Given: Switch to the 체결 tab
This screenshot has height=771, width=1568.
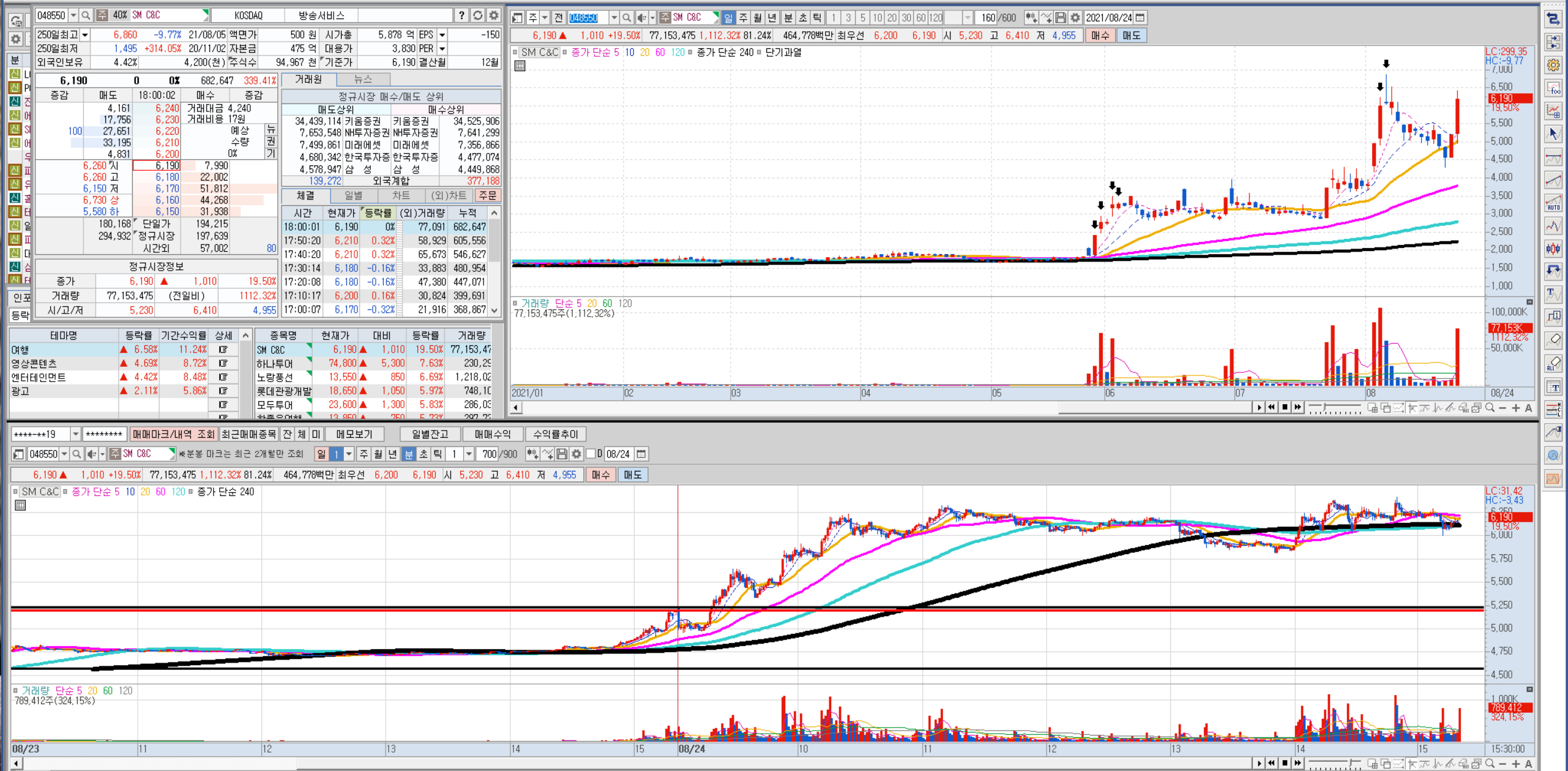Looking at the screenshot, I should click(x=305, y=195).
